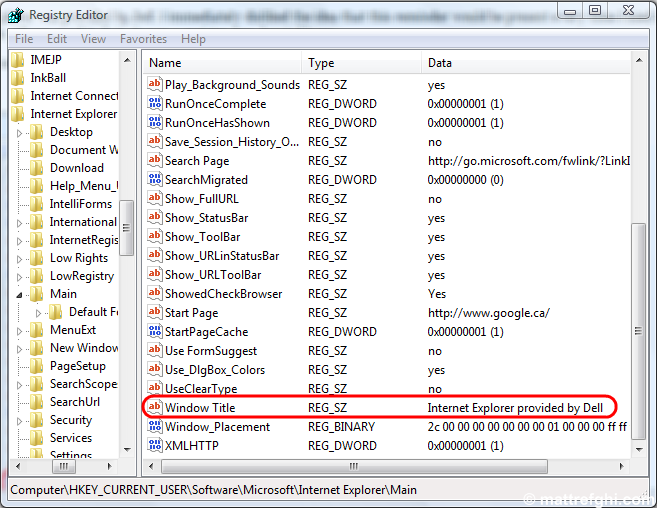Expand the Desktop key in tree
This screenshot has height=508, width=657.
tap(20, 132)
